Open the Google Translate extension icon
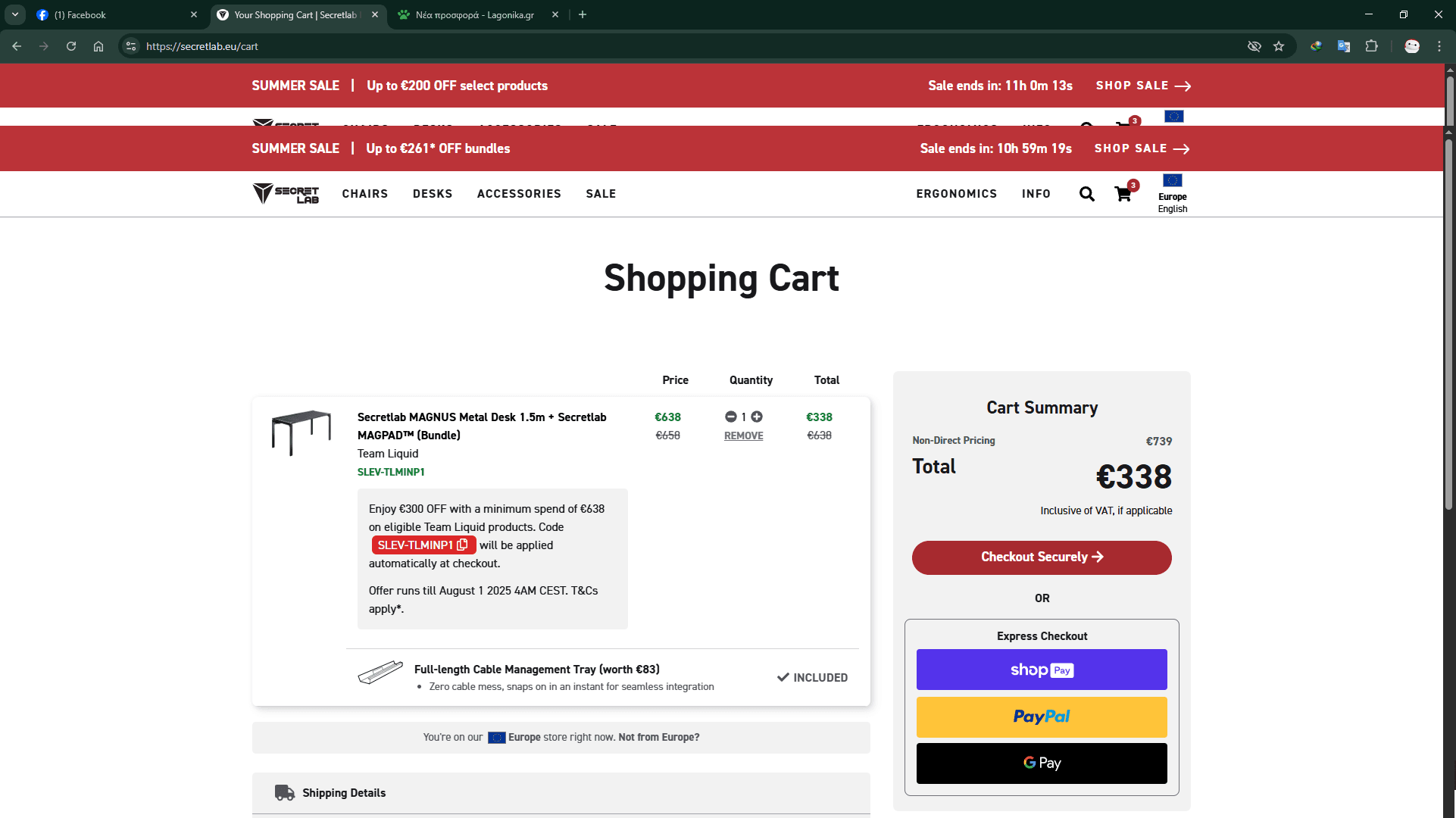This screenshot has height=818, width=1456. 1344,46
